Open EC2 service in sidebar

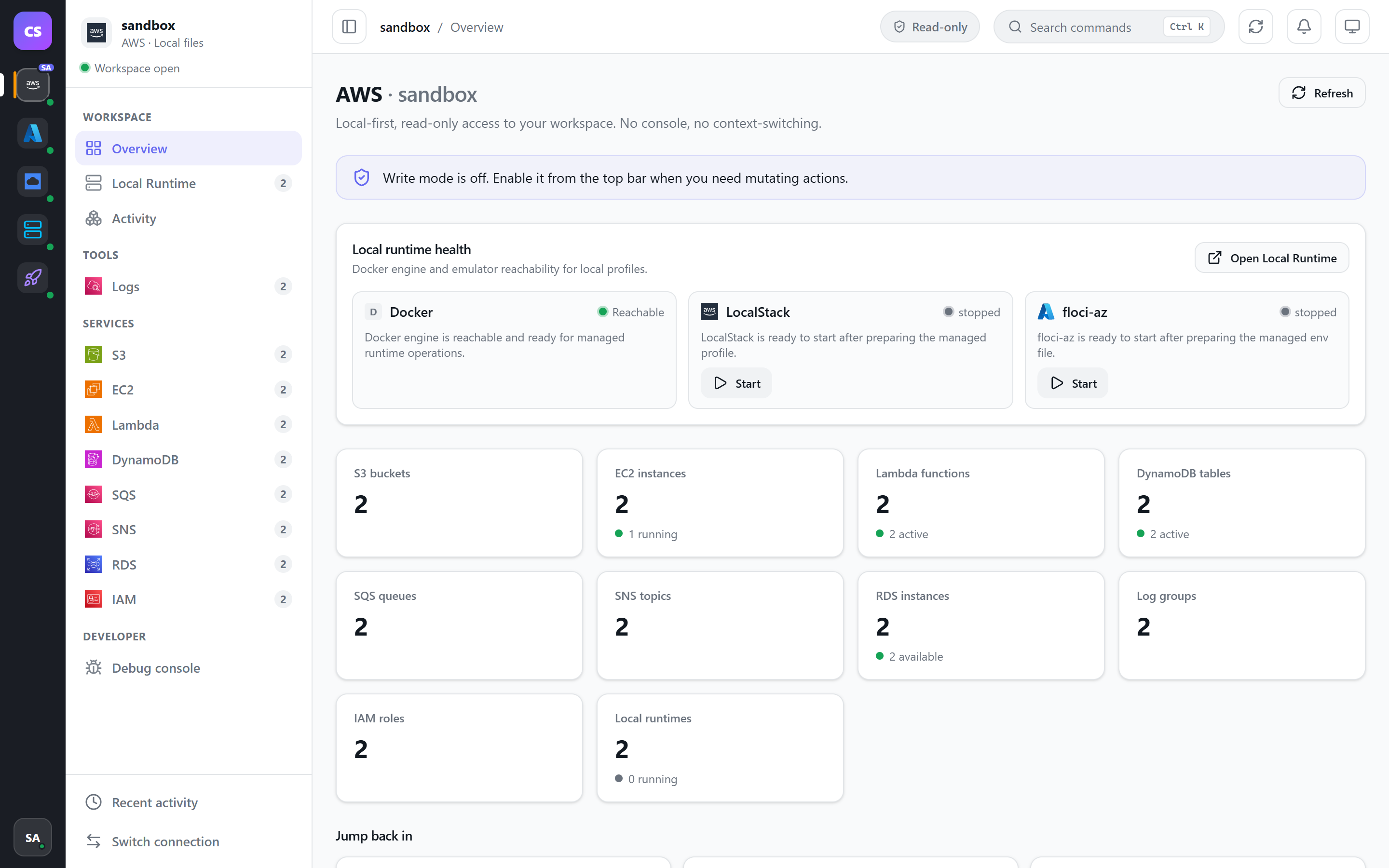188,389
